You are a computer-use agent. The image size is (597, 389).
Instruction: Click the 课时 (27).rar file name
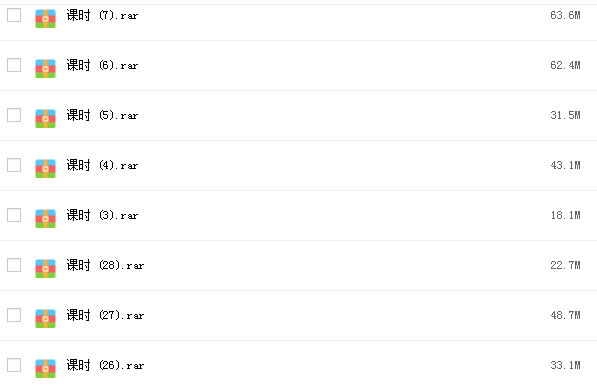(105, 315)
